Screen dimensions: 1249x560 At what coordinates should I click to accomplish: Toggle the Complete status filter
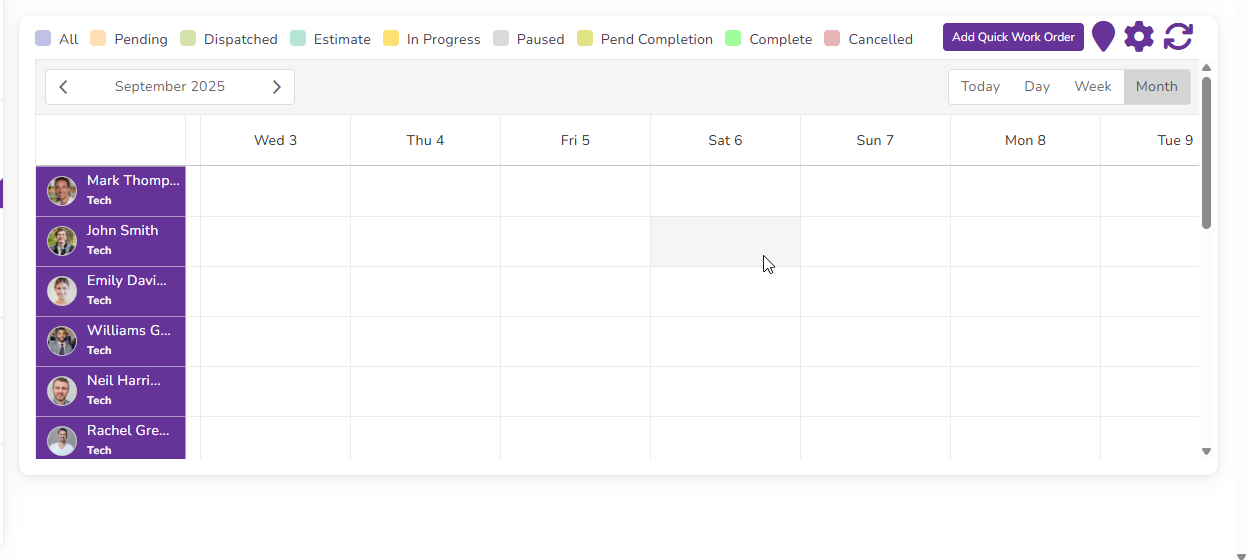[769, 39]
